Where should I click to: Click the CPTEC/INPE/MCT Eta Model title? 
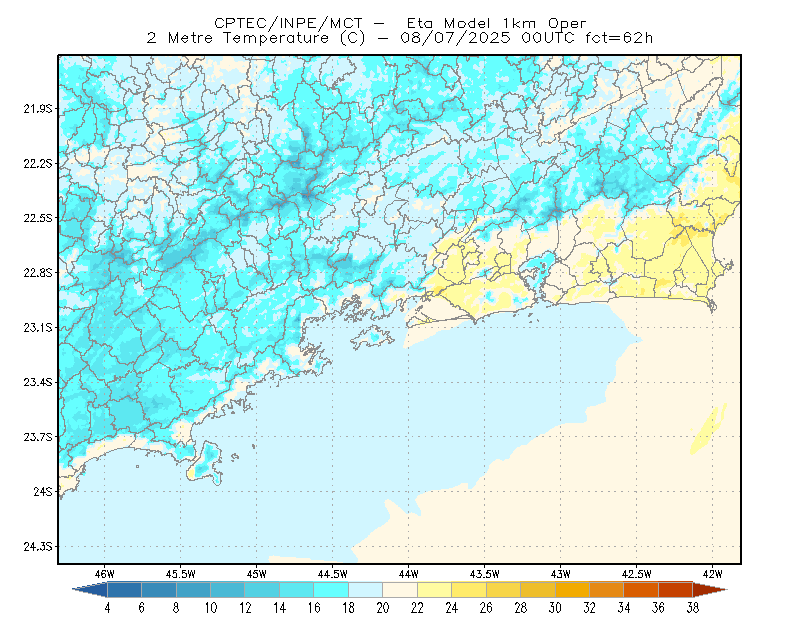pyautogui.click(x=400, y=23)
